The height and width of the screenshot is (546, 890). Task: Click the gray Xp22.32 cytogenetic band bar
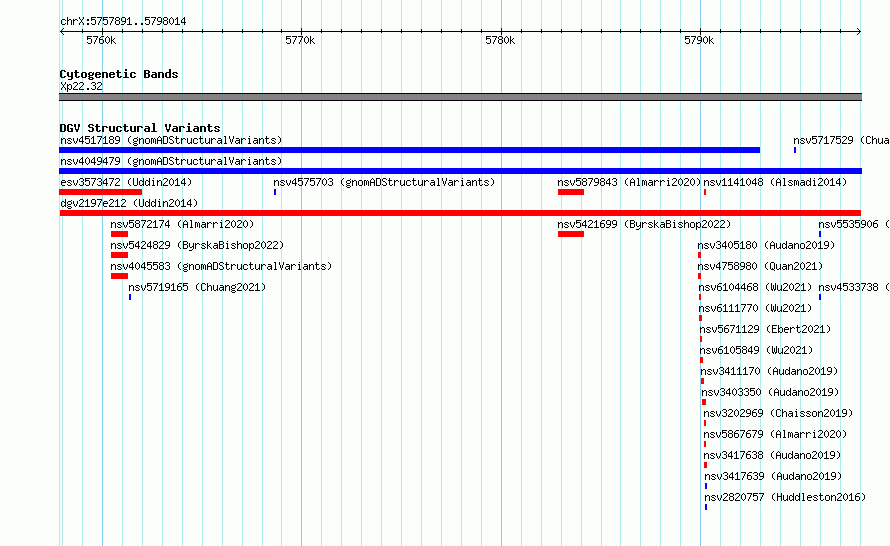[x=460, y=97]
